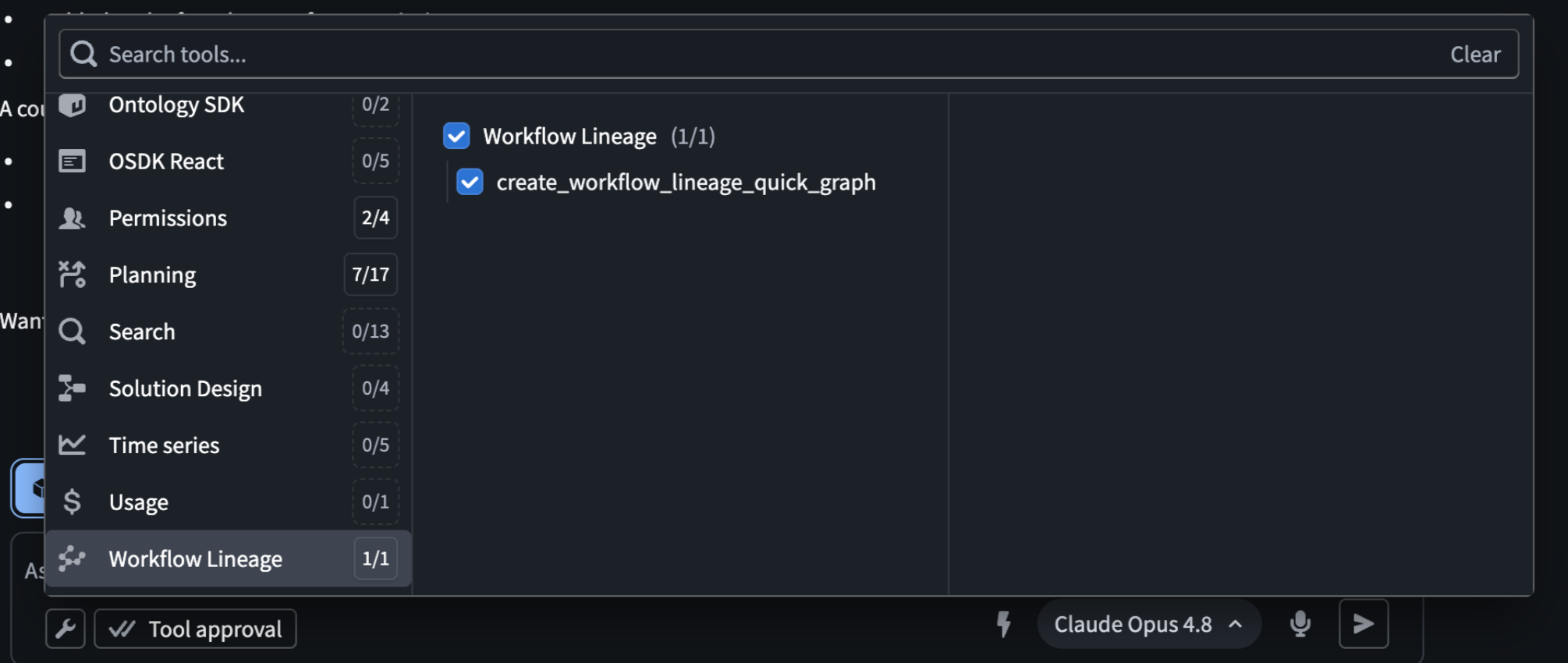Click the create_workflow_lineage_quick_graph label
The image size is (1568, 663).
[686, 183]
